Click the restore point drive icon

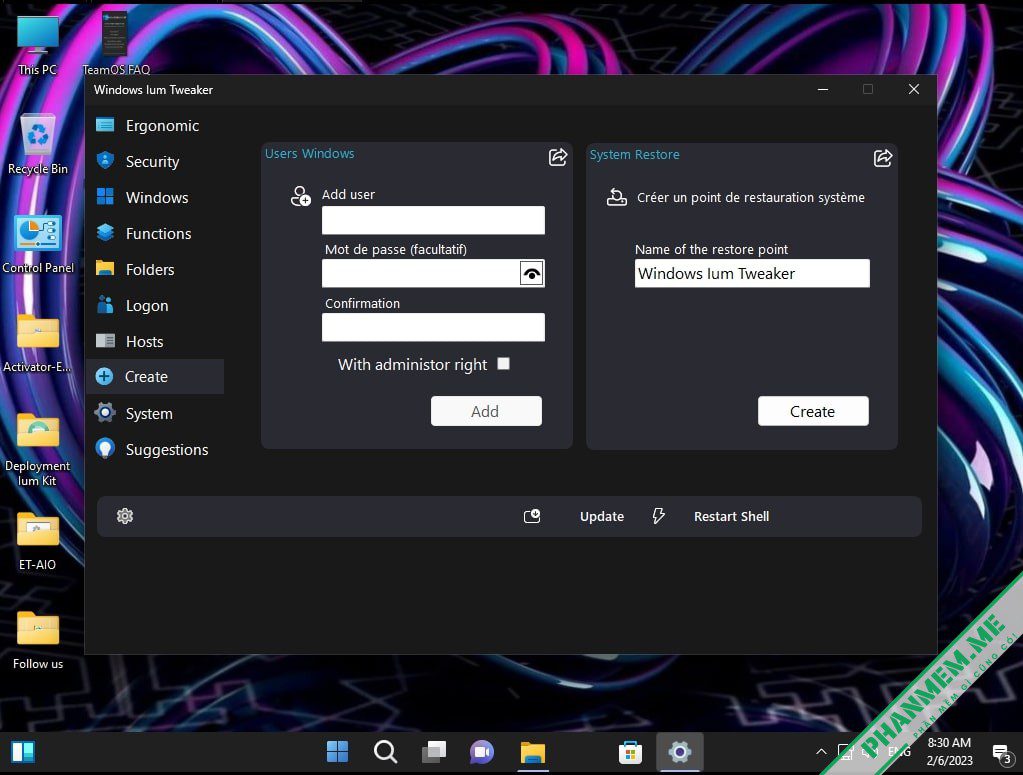pos(617,197)
